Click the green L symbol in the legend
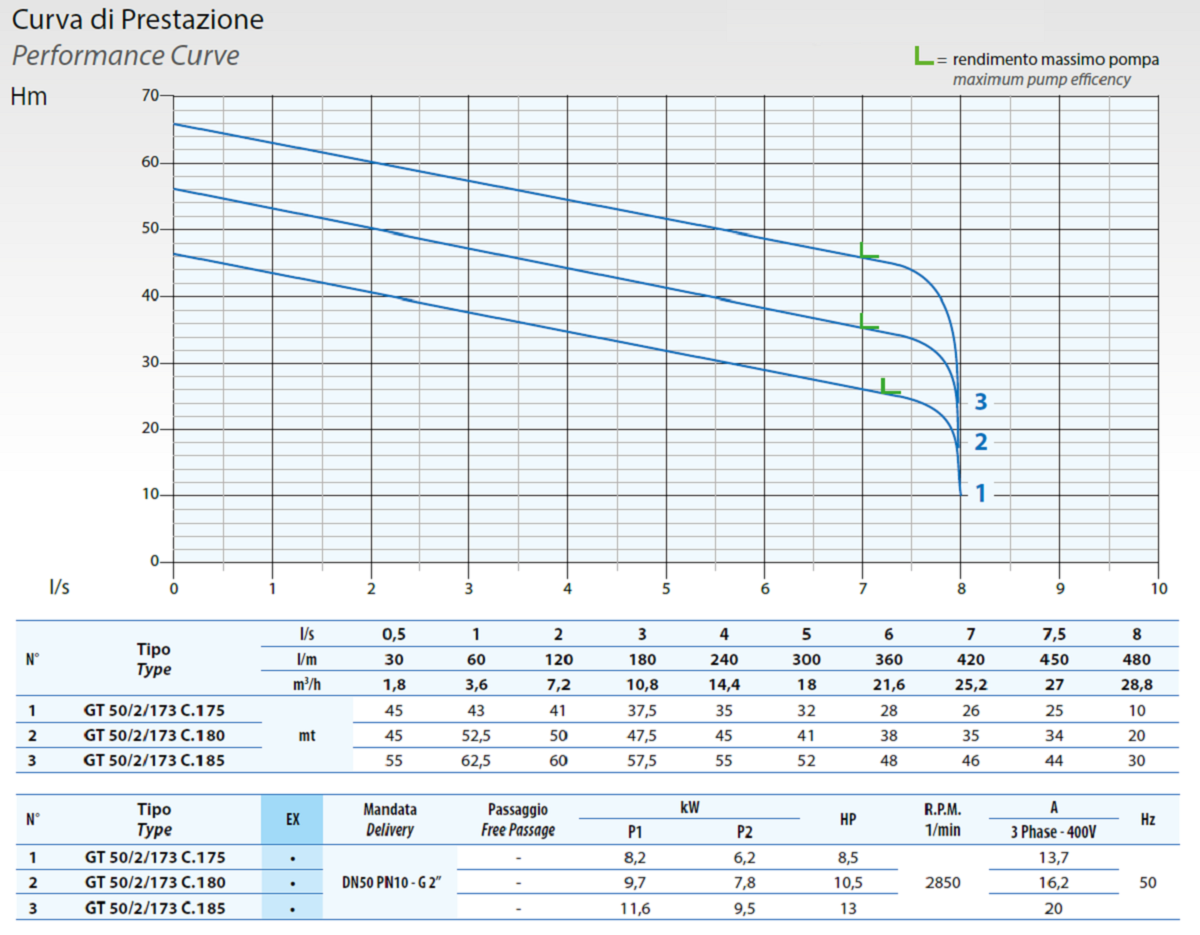This screenshot has height=935, width=1200. tap(924, 57)
